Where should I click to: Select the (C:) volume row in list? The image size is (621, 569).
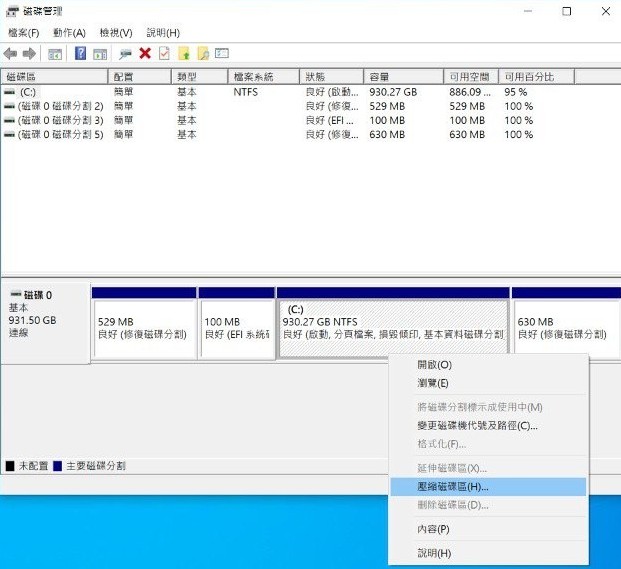(x=28, y=91)
